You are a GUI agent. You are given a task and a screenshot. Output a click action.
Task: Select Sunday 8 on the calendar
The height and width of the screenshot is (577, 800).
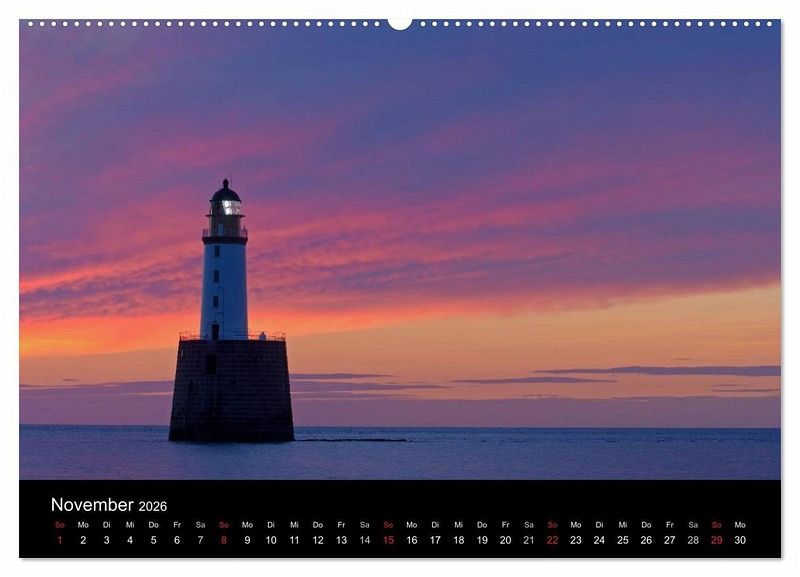click(223, 540)
